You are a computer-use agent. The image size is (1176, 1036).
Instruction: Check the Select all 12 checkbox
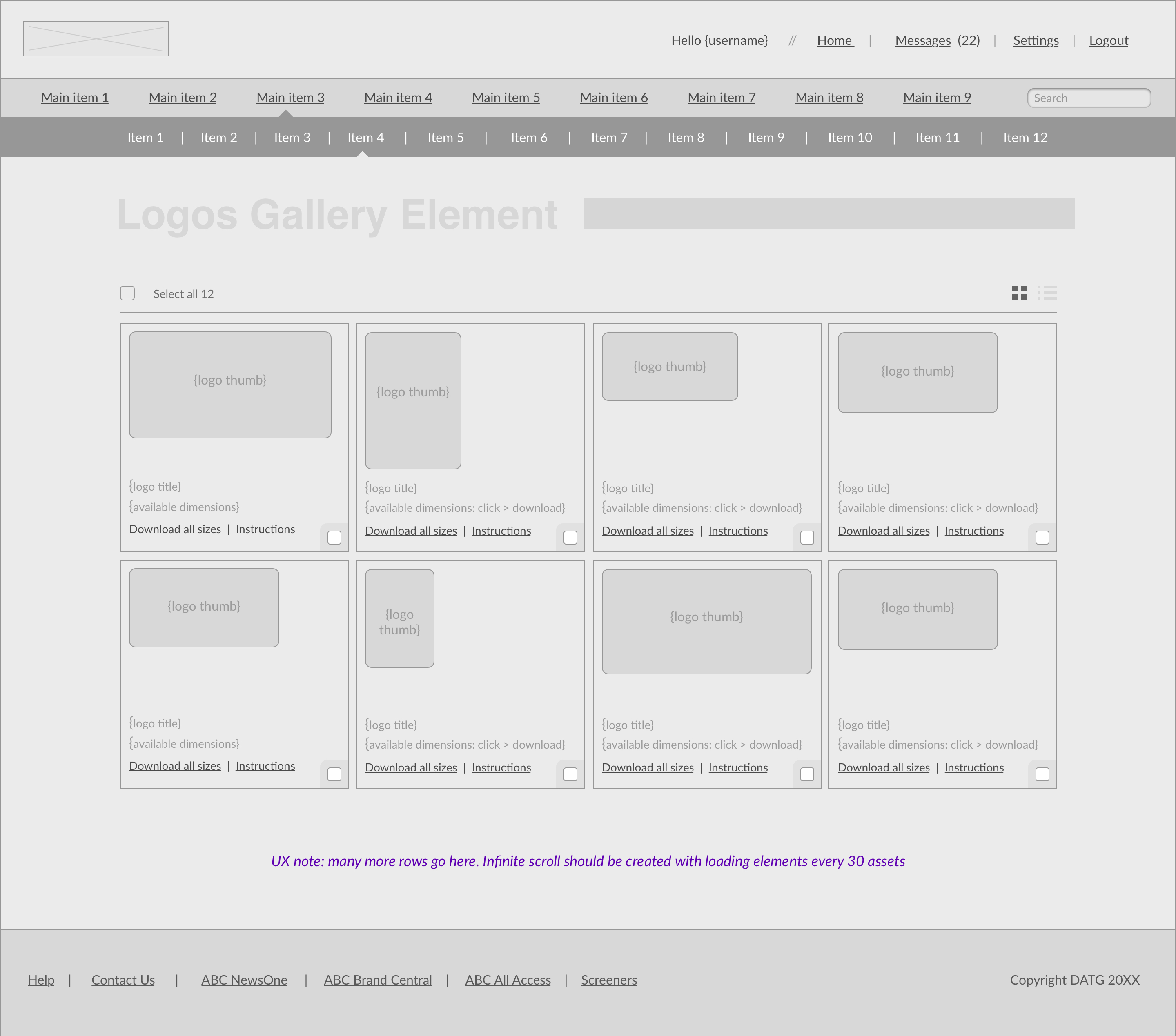pyautogui.click(x=127, y=293)
